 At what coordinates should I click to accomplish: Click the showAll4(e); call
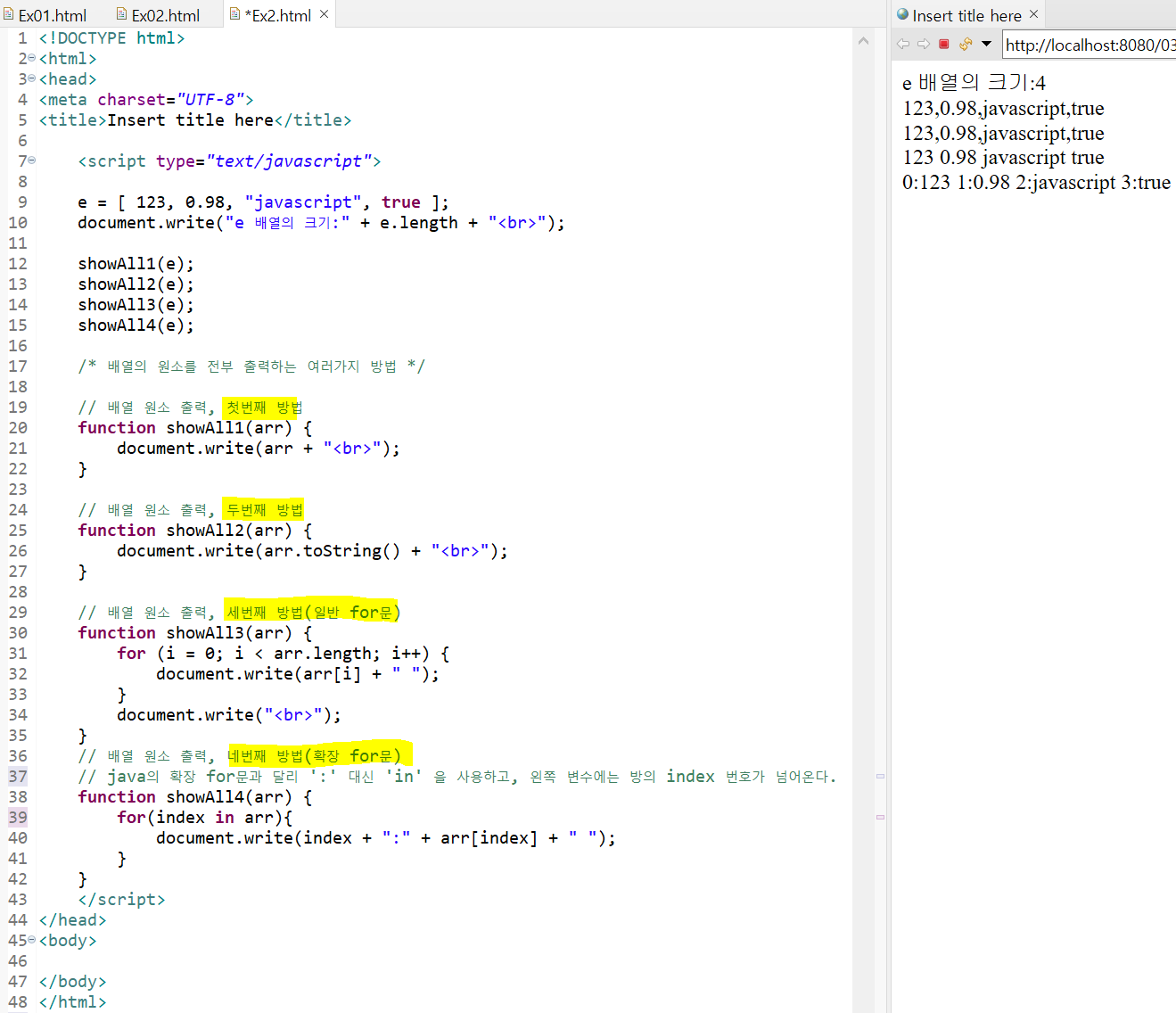click(136, 325)
